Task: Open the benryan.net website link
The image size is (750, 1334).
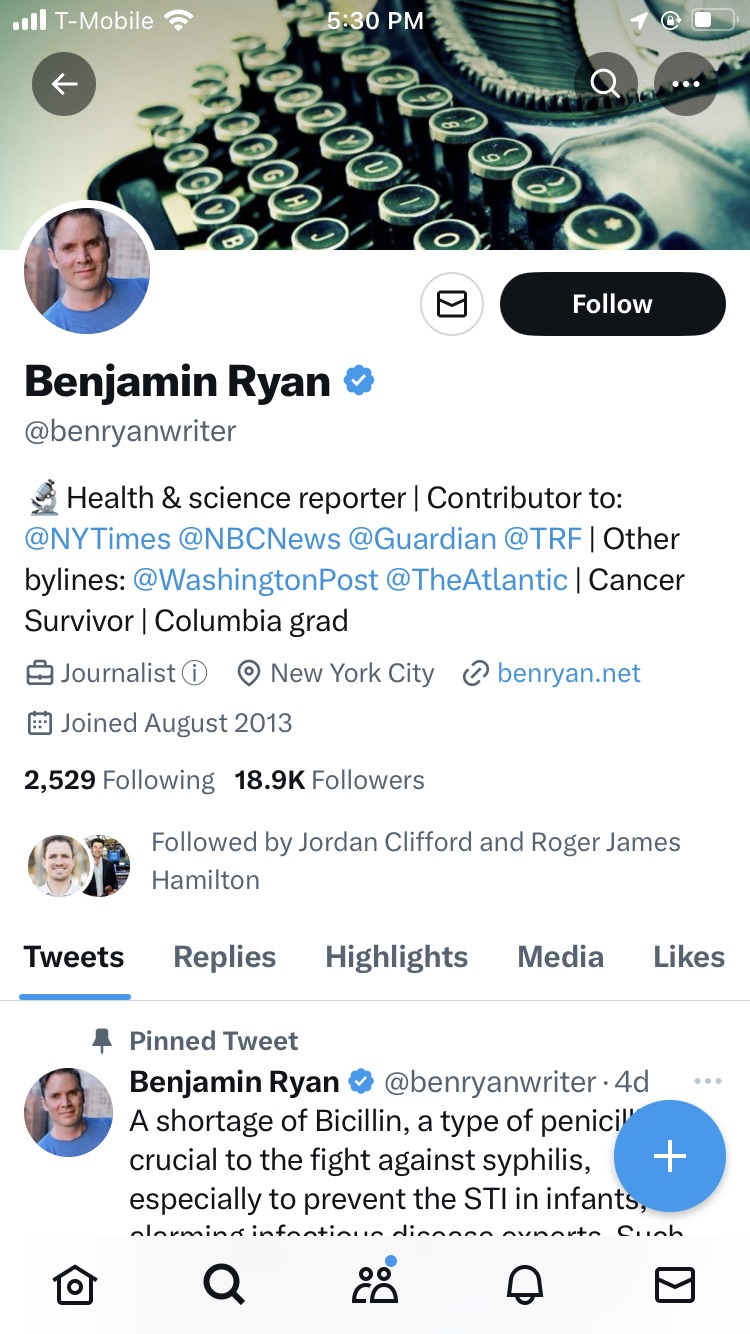Action: (x=568, y=674)
